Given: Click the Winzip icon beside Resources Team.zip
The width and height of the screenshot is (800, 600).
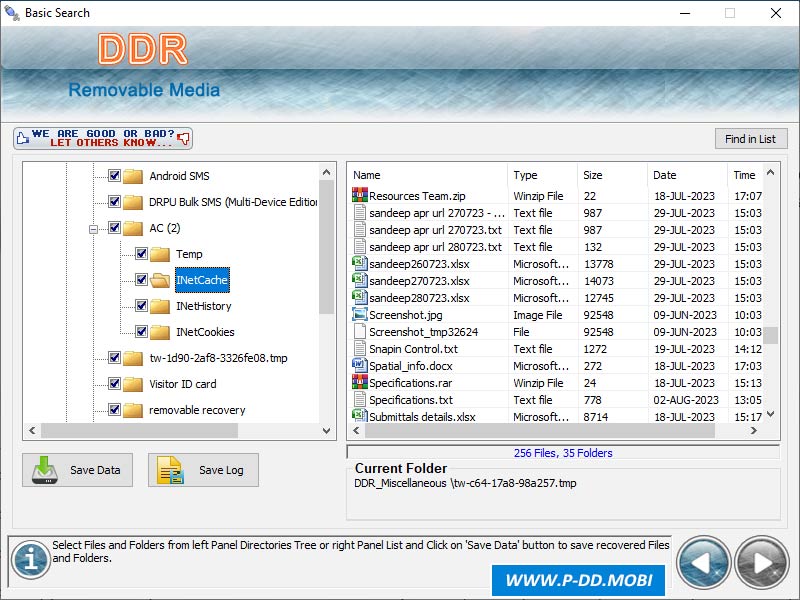Looking at the screenshot, I should 360,196.
